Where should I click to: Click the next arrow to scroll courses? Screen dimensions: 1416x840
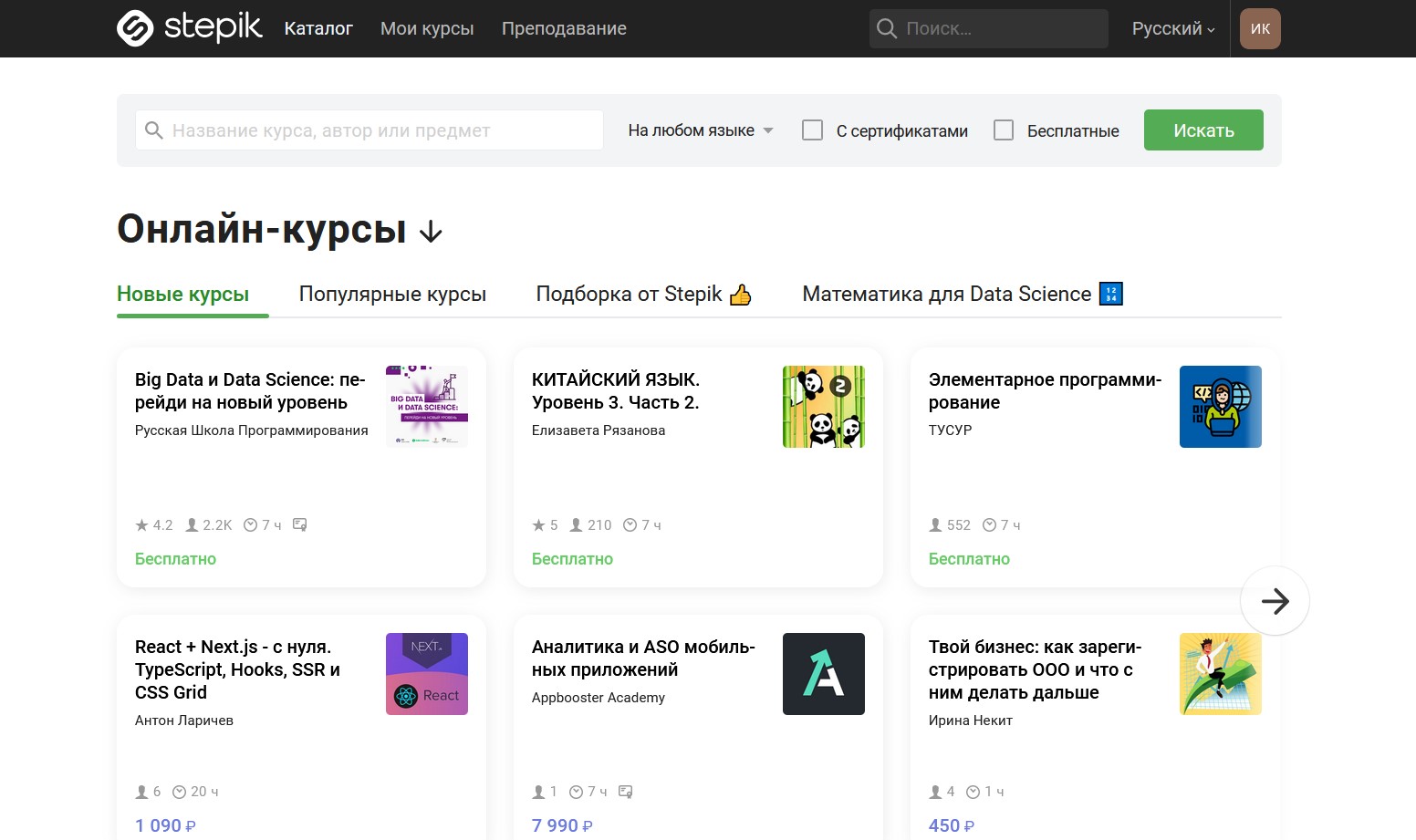pyautogui.click(x=1275, y=600)
